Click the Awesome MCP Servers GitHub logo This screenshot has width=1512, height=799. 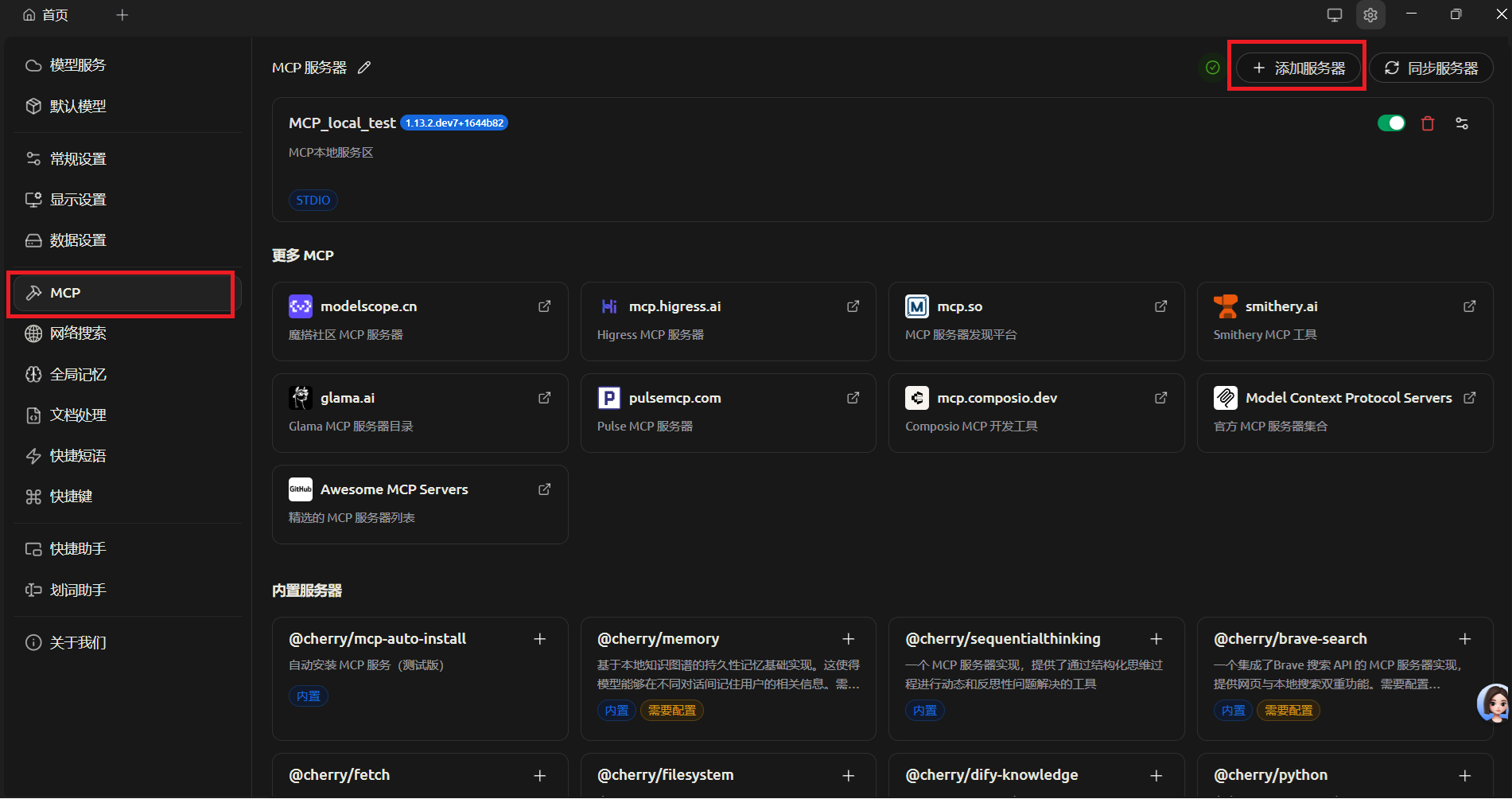tap(301, 489)
